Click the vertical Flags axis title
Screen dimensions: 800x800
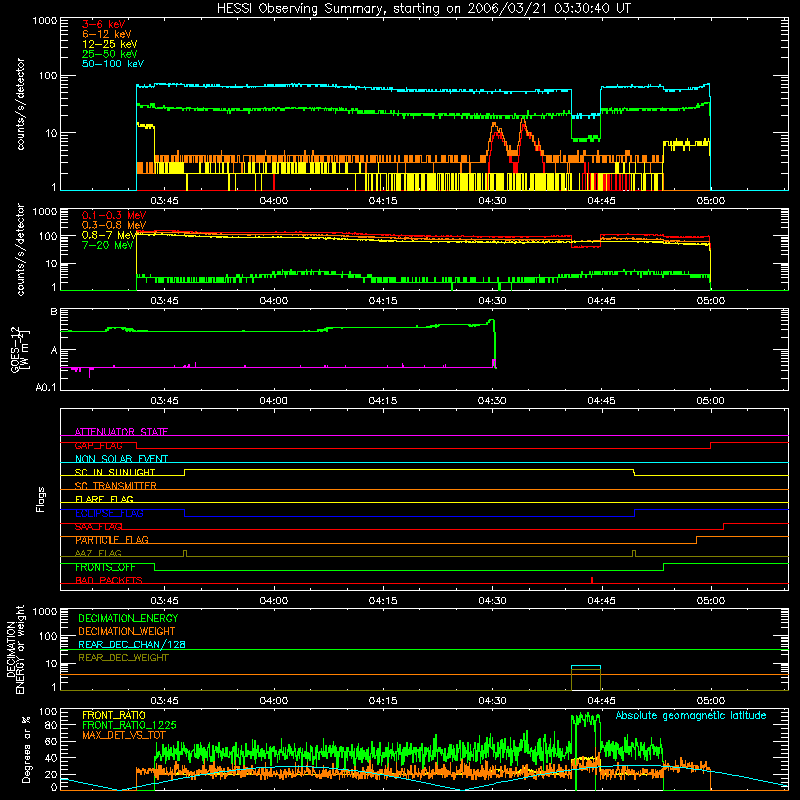point(40,499)
